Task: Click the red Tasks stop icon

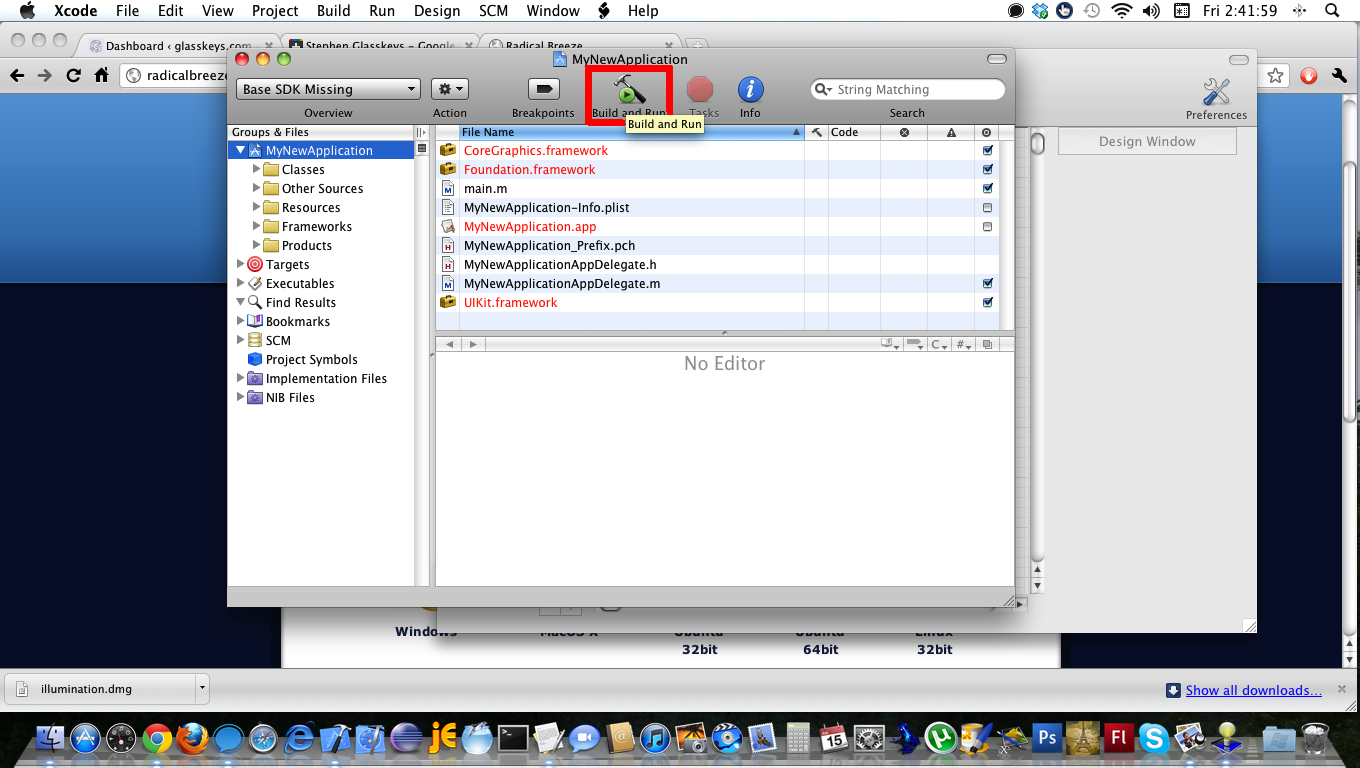Action: point(700,89)
